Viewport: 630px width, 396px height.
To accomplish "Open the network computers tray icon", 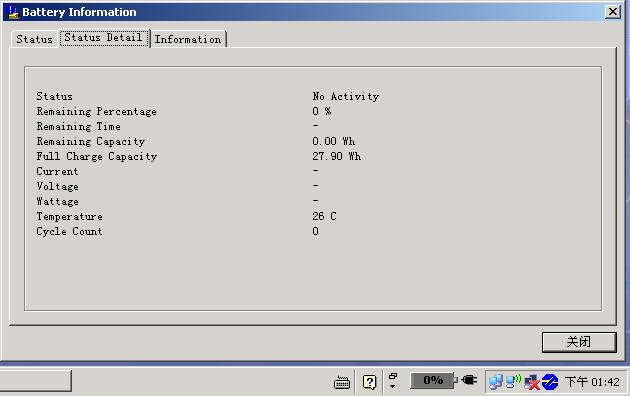I will click(x=496, y=382).
